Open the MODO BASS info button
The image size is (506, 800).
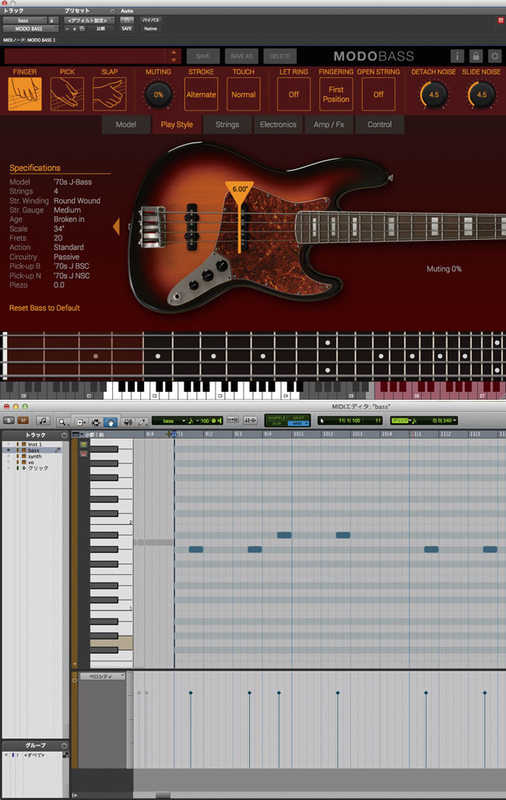coord(457,56)
